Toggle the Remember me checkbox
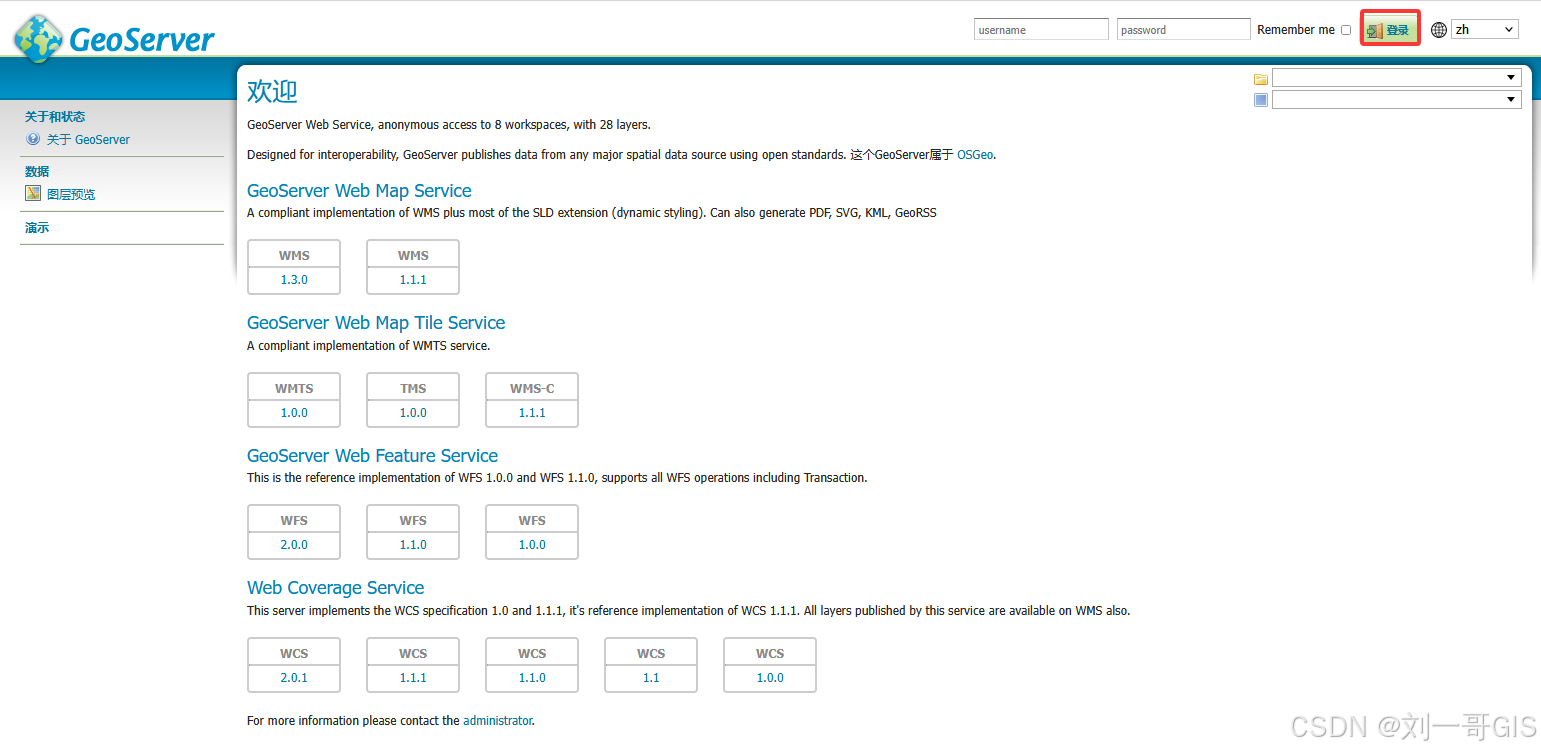Image resolution: width=1541 pixels, height=753 pixels. pos(1346,30)
